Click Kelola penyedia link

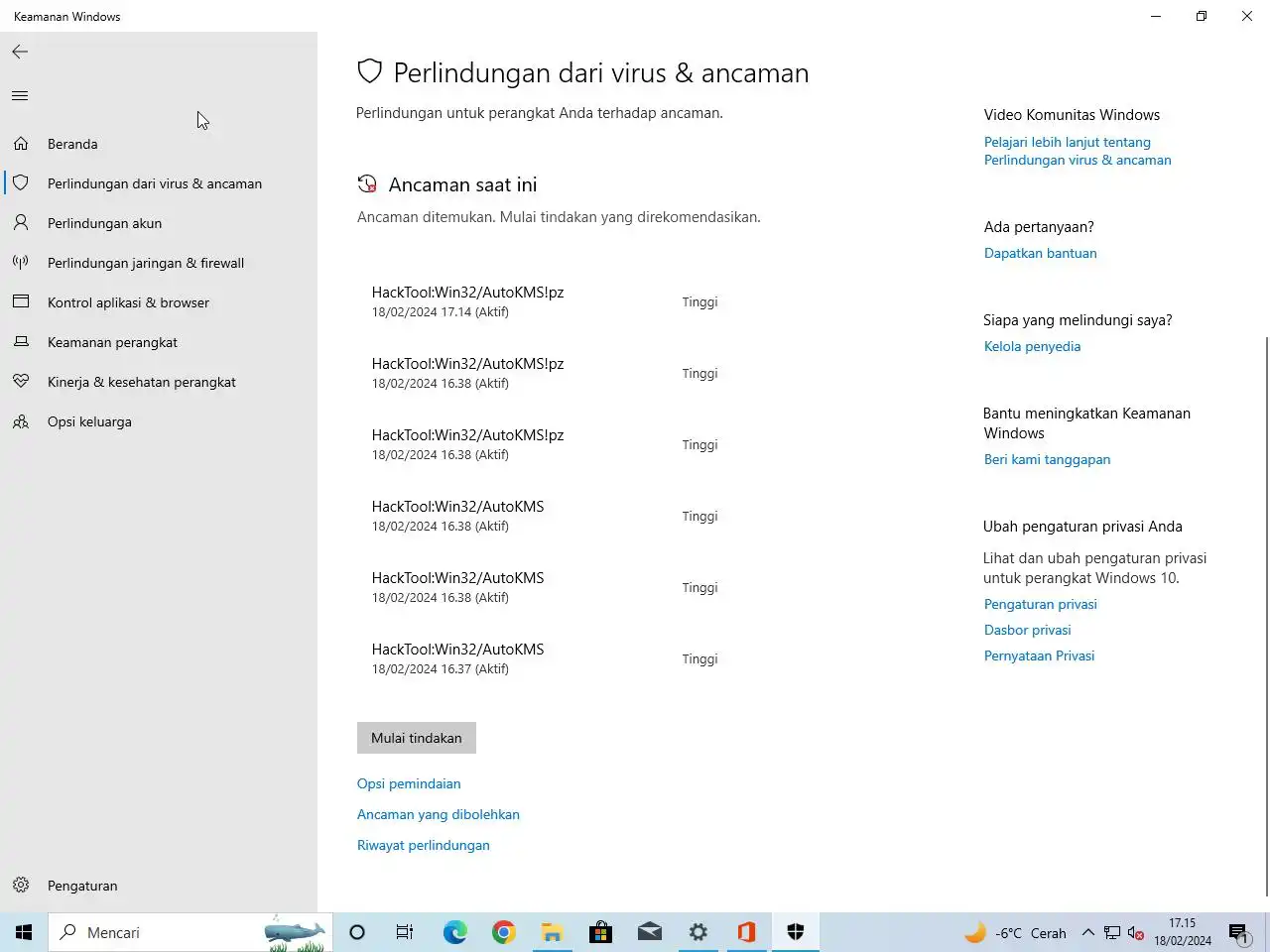1033,346
